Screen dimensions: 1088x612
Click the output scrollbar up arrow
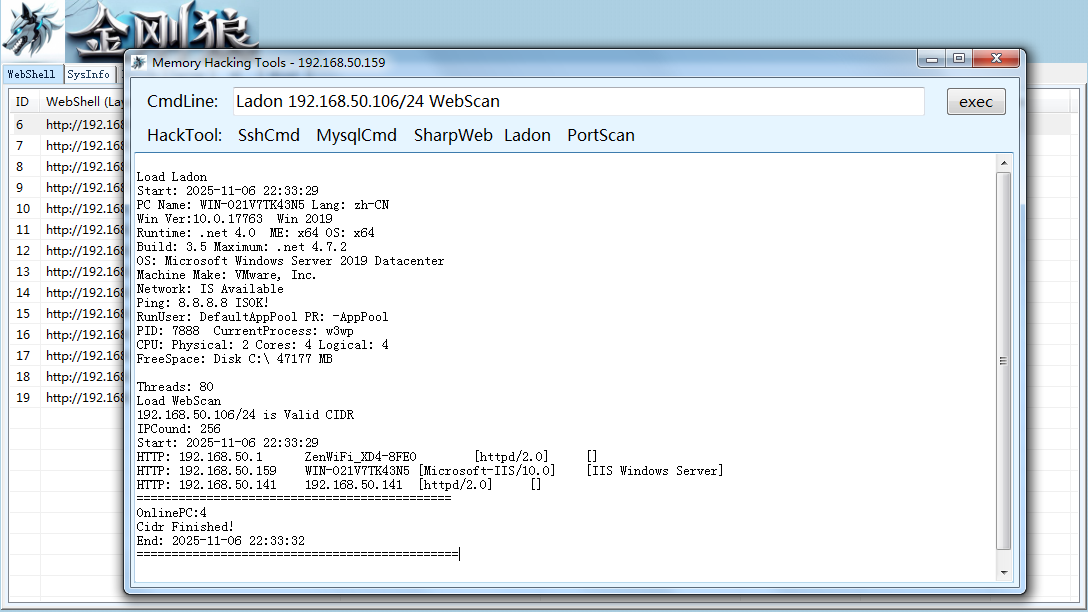pos(1003,163)
